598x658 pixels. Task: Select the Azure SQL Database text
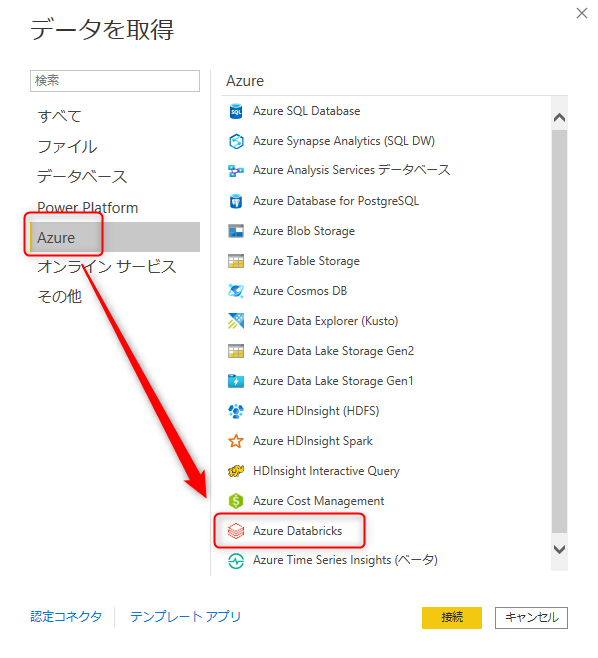(x=306, y=111)
